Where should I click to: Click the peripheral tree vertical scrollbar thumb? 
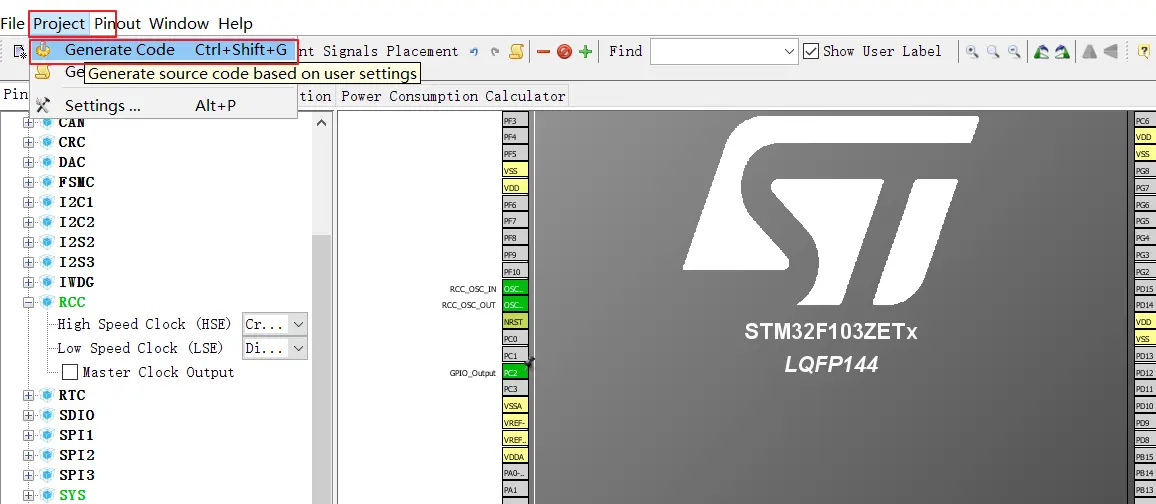coord(321,368)
